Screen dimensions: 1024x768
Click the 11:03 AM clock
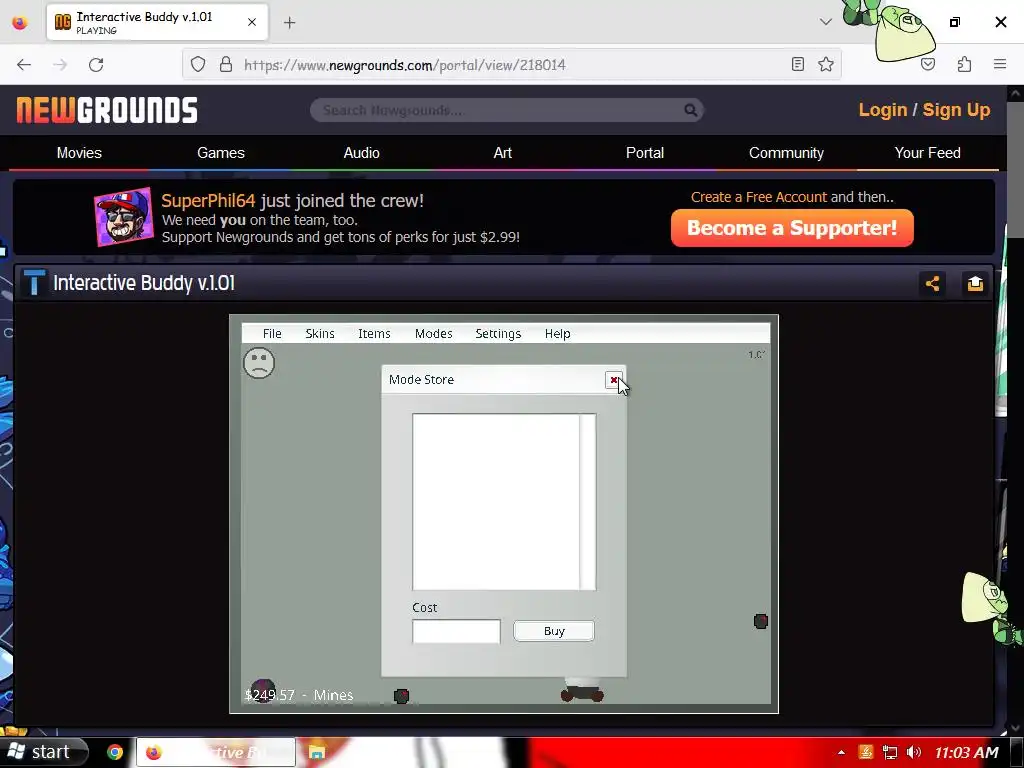[966, 753]
